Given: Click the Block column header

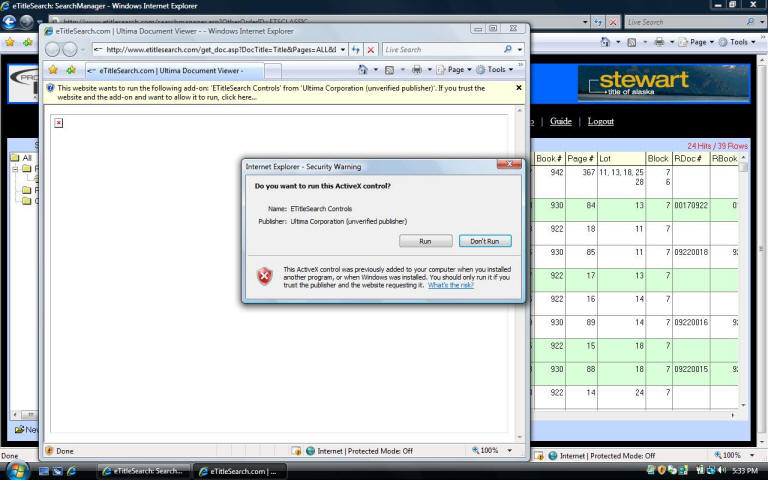Looking at the screenshot, I should [x=658, y=159].
